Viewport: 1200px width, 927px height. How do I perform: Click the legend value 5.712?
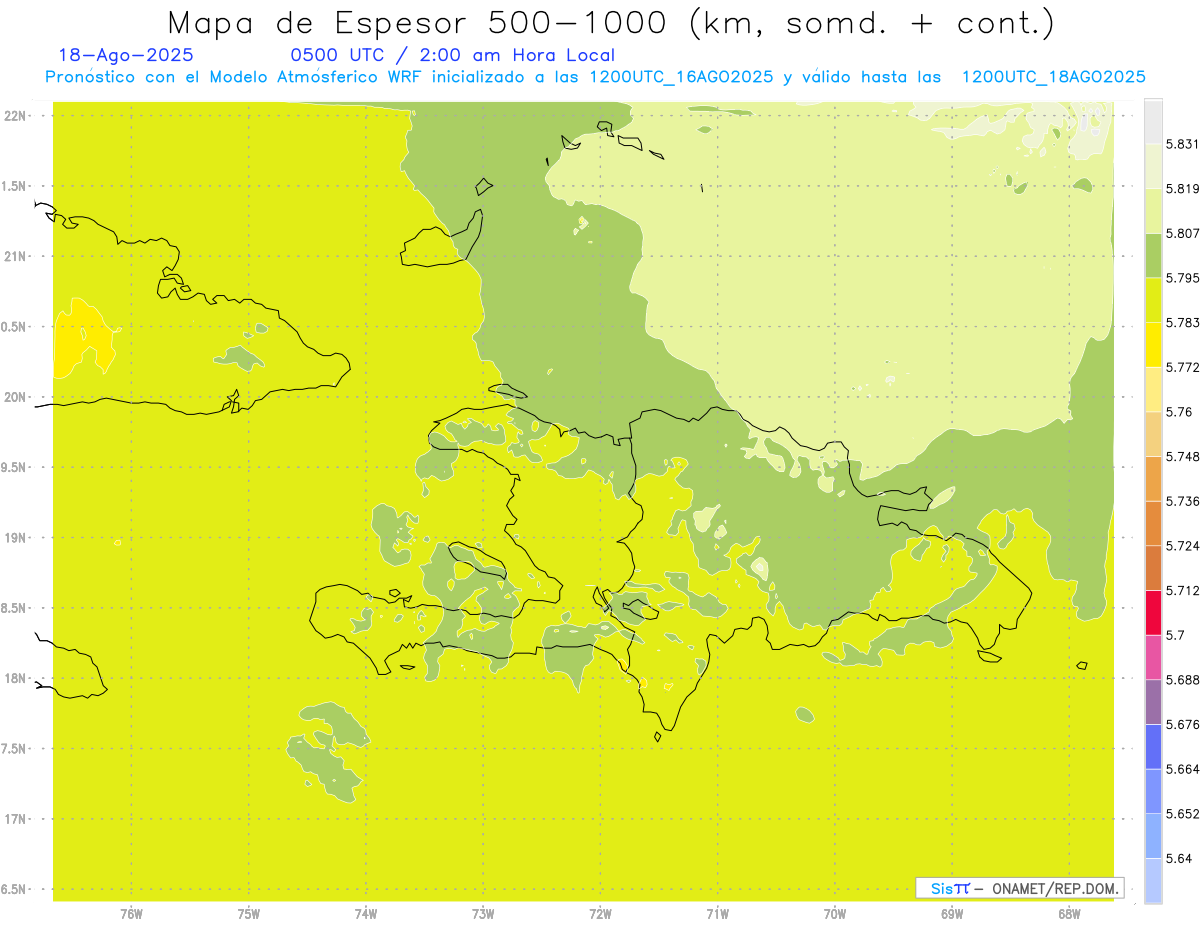[x=1182, y=590]
